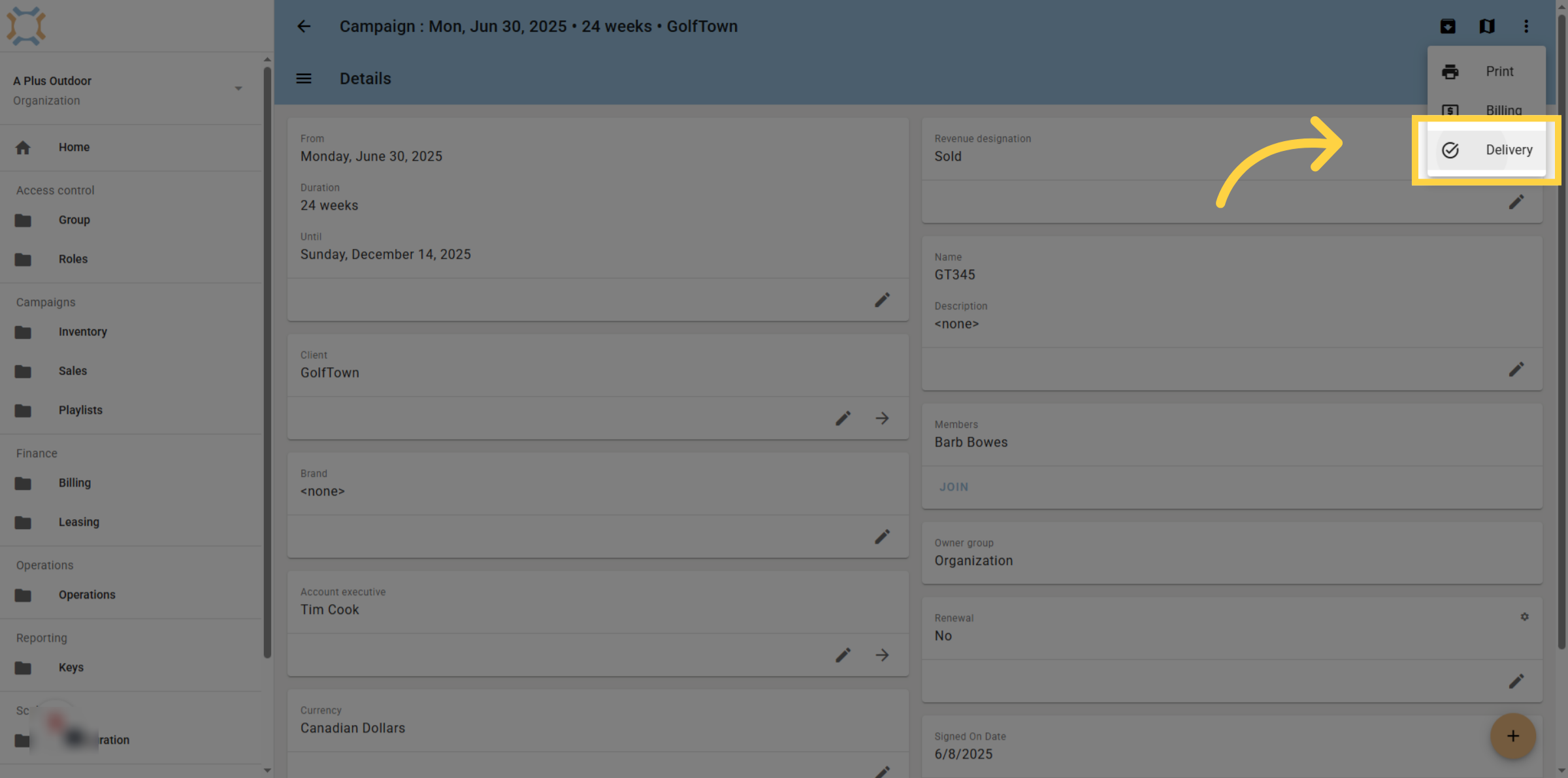Image resolution: width=1568 pixels, height=778 pixels.
Task: Expand the A Plus Outdoor organization dropdown
Action: point(238,89)
